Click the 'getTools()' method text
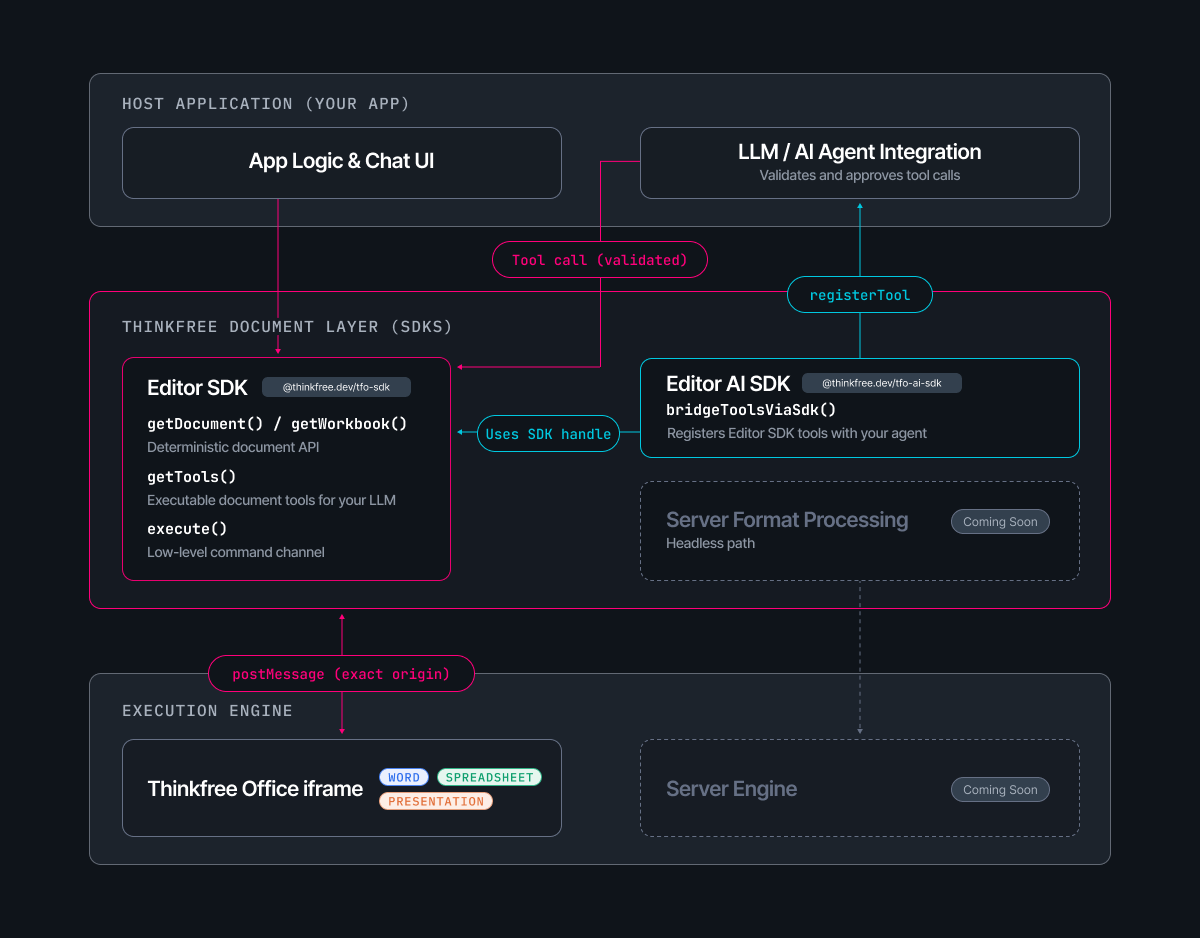Image resolution: width=1200 pixels, height=938 pixels. click(192, 477)
